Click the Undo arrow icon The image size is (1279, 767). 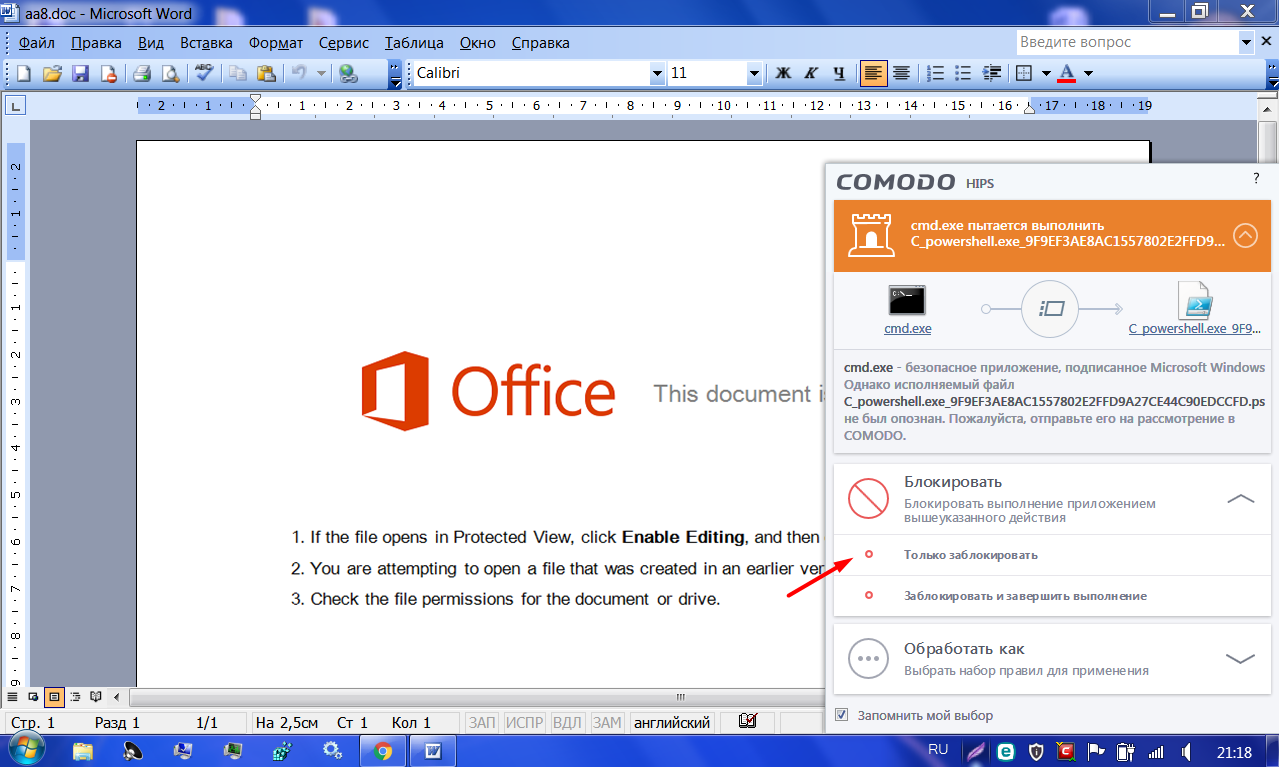point(298,73)
